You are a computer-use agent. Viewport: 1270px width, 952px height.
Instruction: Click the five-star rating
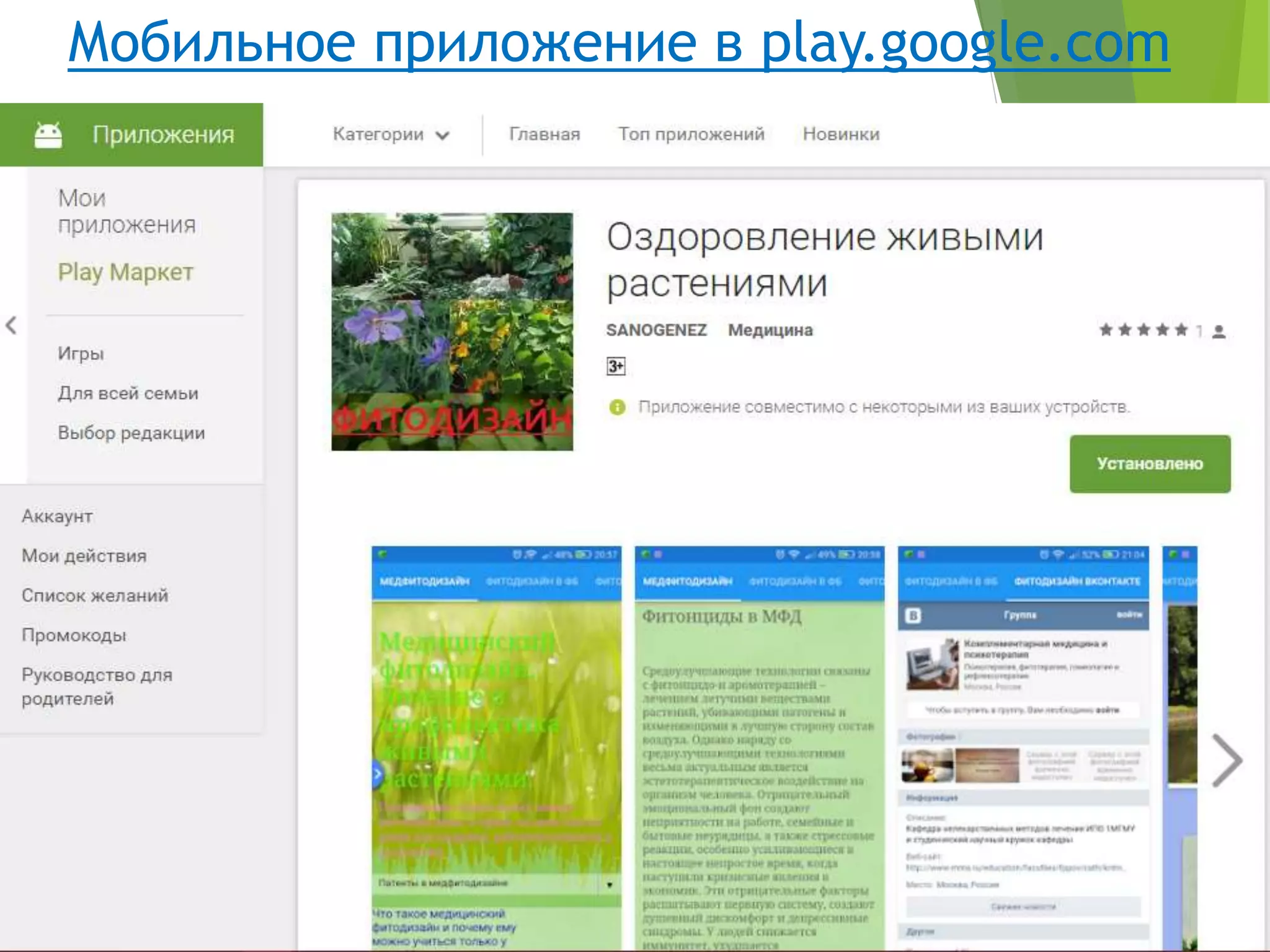coord(1143,330)
